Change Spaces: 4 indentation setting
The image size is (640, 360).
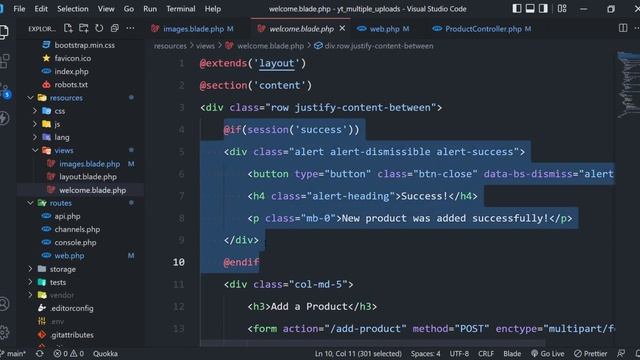tap(425, 353)
